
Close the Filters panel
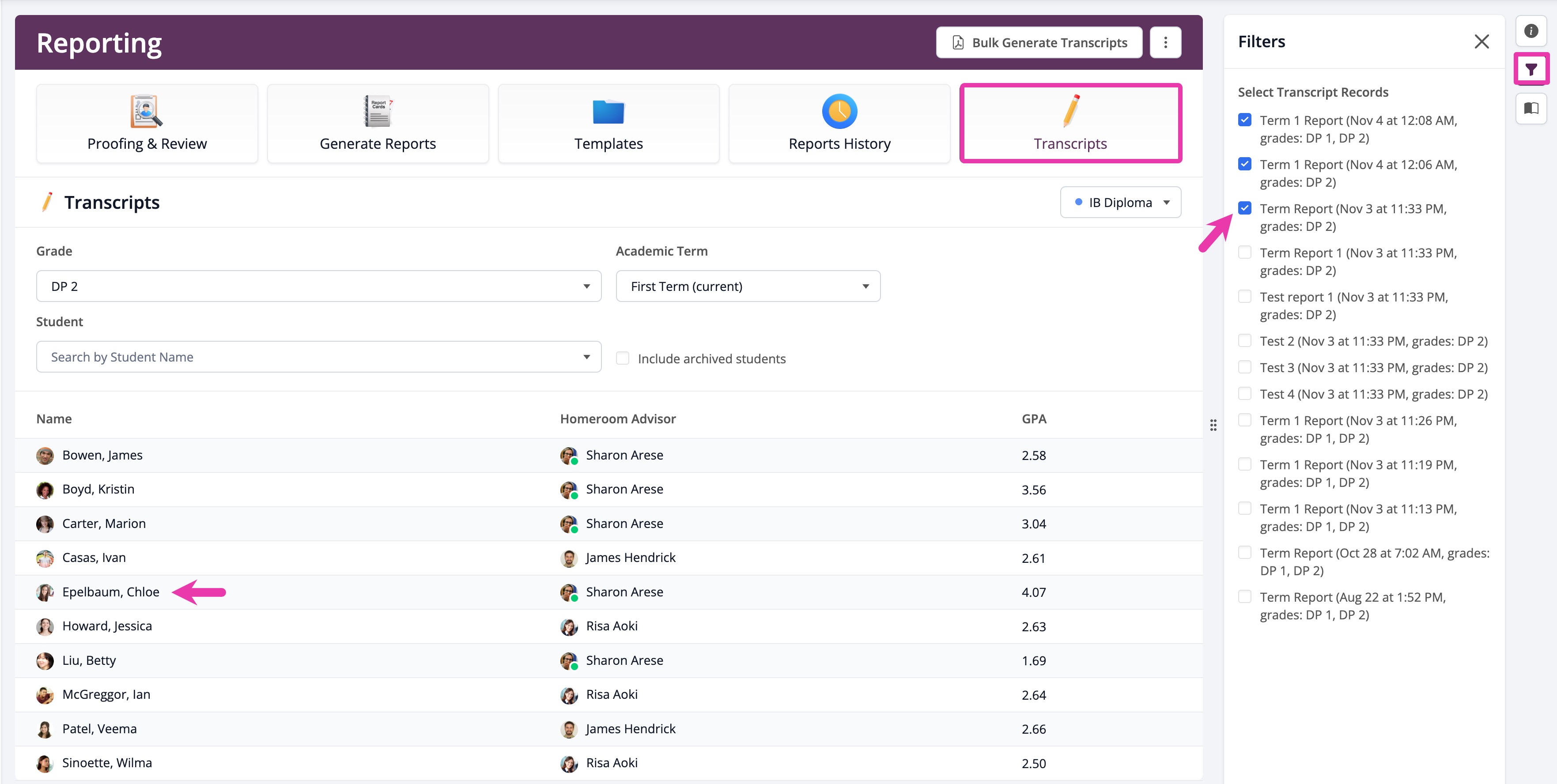coord(1482,41)
